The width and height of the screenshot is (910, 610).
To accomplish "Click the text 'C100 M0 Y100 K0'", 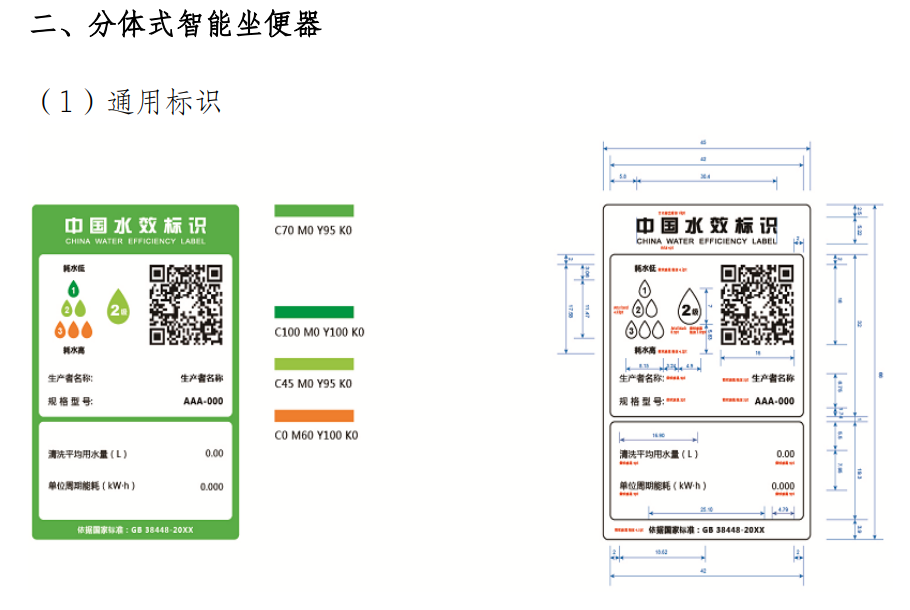I will click(319, 332).
